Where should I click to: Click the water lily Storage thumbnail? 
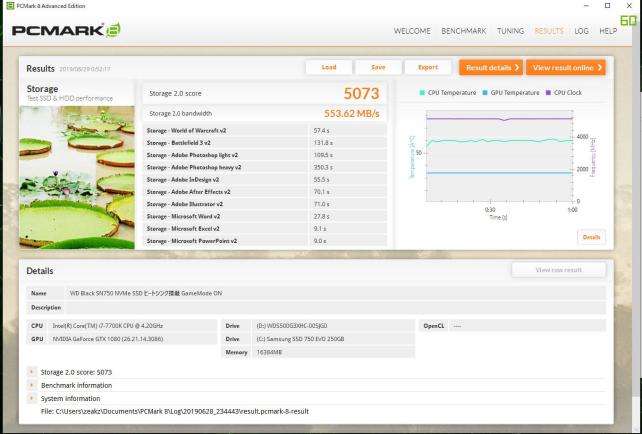[x=77, y=177]
